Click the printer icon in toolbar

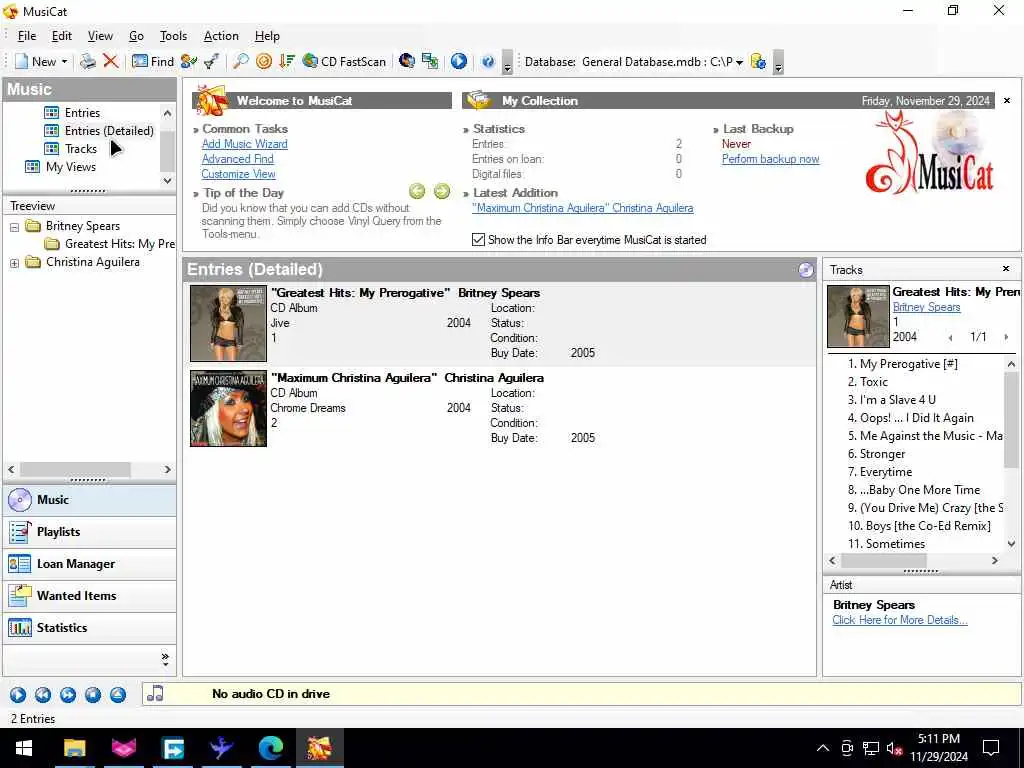coord(88,61)
